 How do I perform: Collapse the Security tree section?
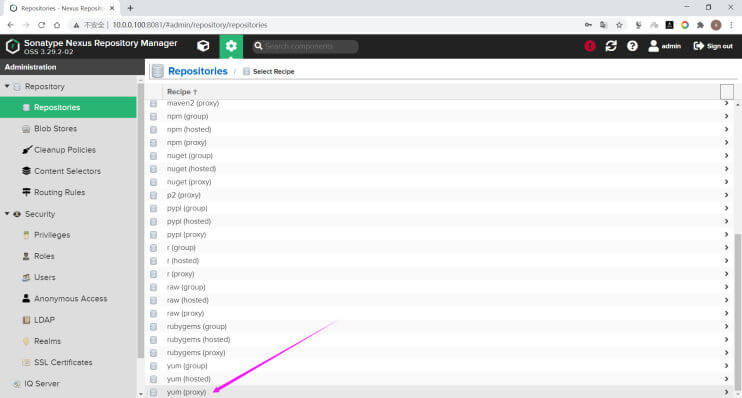click(x=7, y=213)
